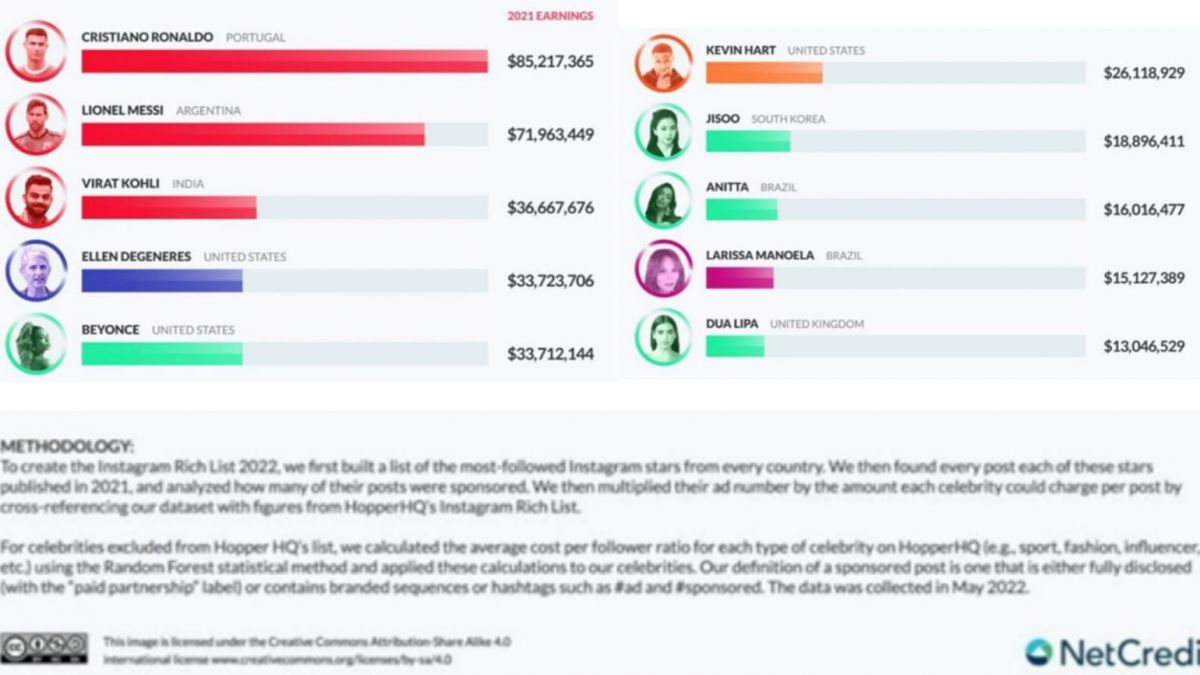
Task: Select Larissa Manoela's avatar image
Action: [x=663, y=268]
